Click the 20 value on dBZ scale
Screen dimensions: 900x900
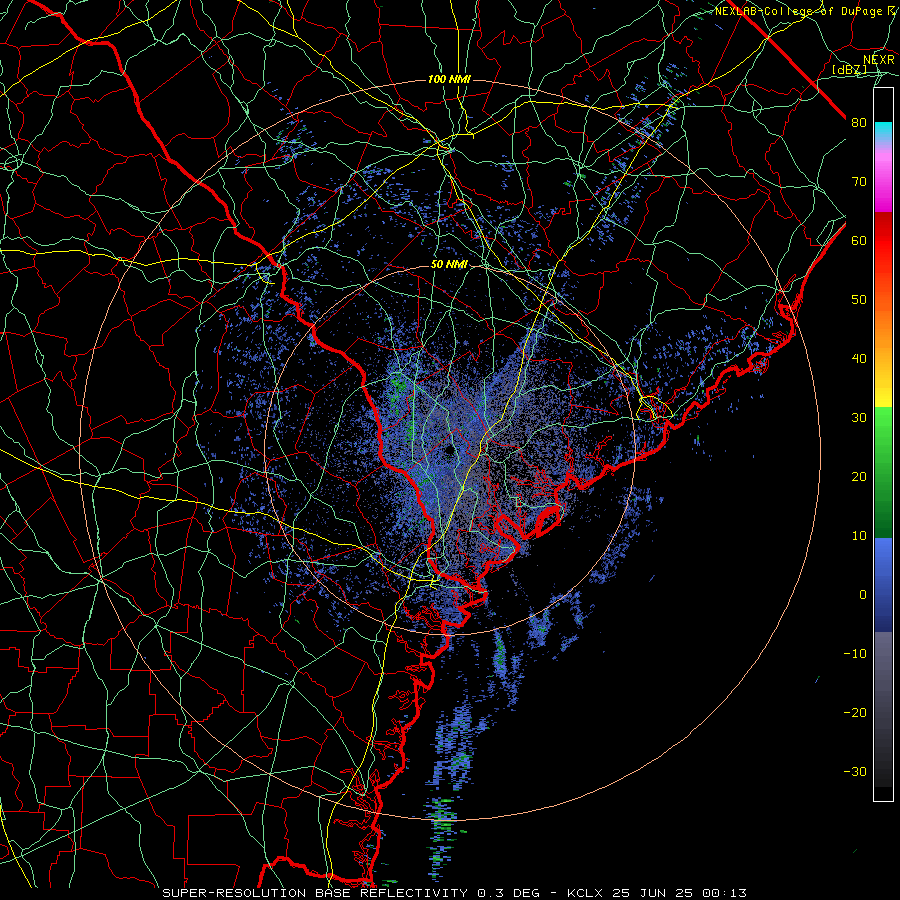click(x=859, y=477)
